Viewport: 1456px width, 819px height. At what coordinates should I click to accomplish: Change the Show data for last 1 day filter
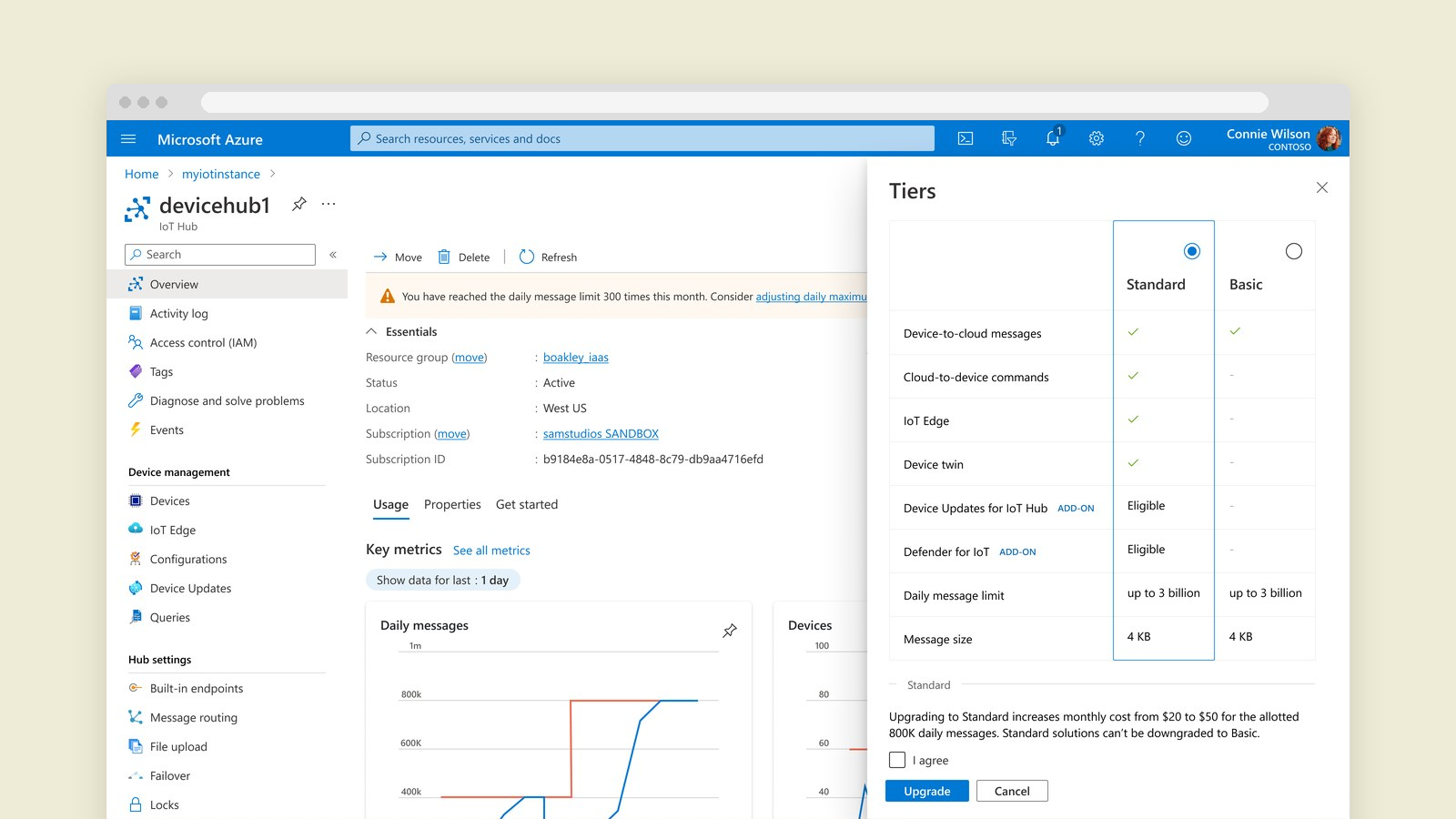[x=443, y=580]
